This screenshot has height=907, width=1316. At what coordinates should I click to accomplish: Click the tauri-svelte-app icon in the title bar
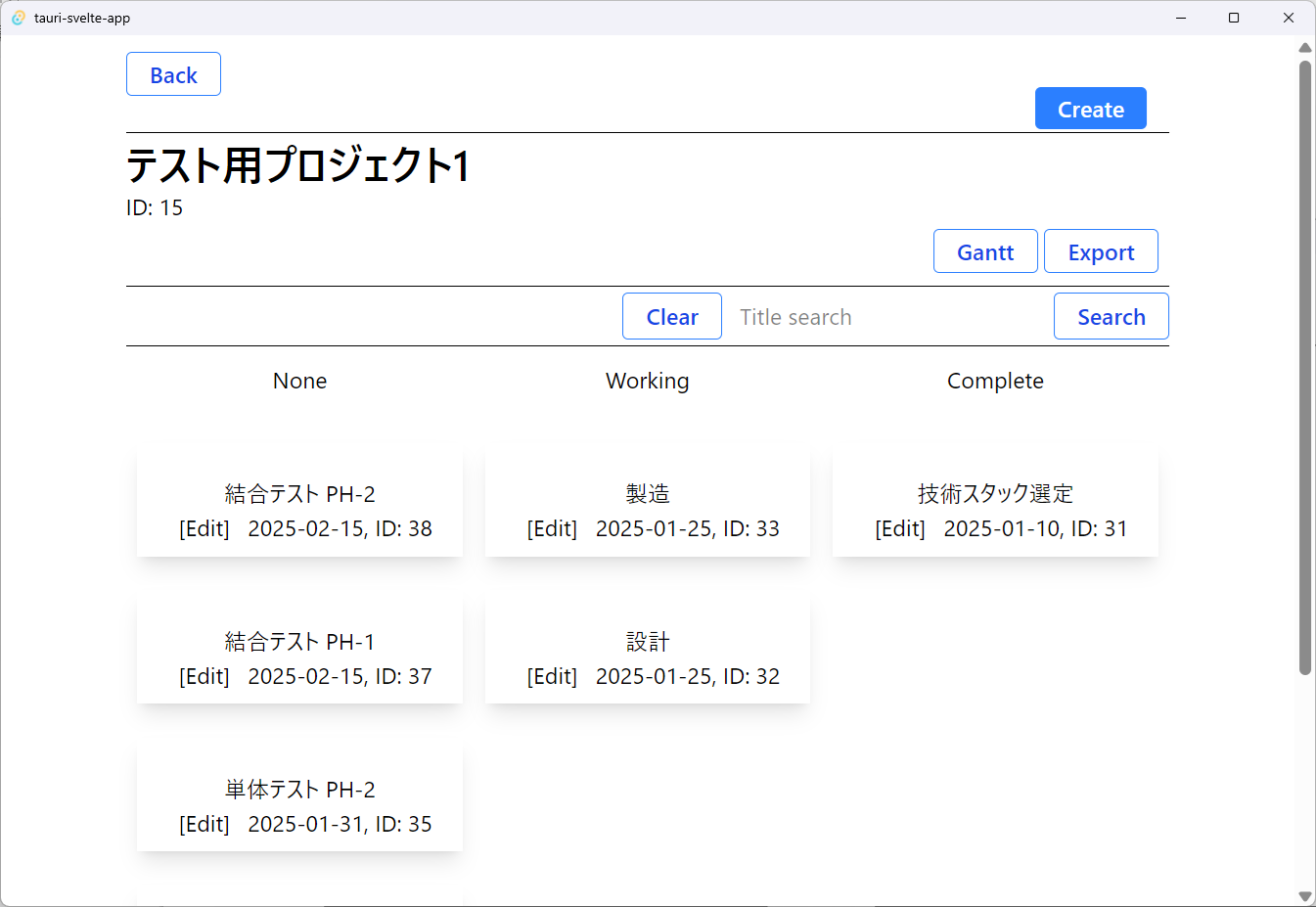(x=18, y=17)
